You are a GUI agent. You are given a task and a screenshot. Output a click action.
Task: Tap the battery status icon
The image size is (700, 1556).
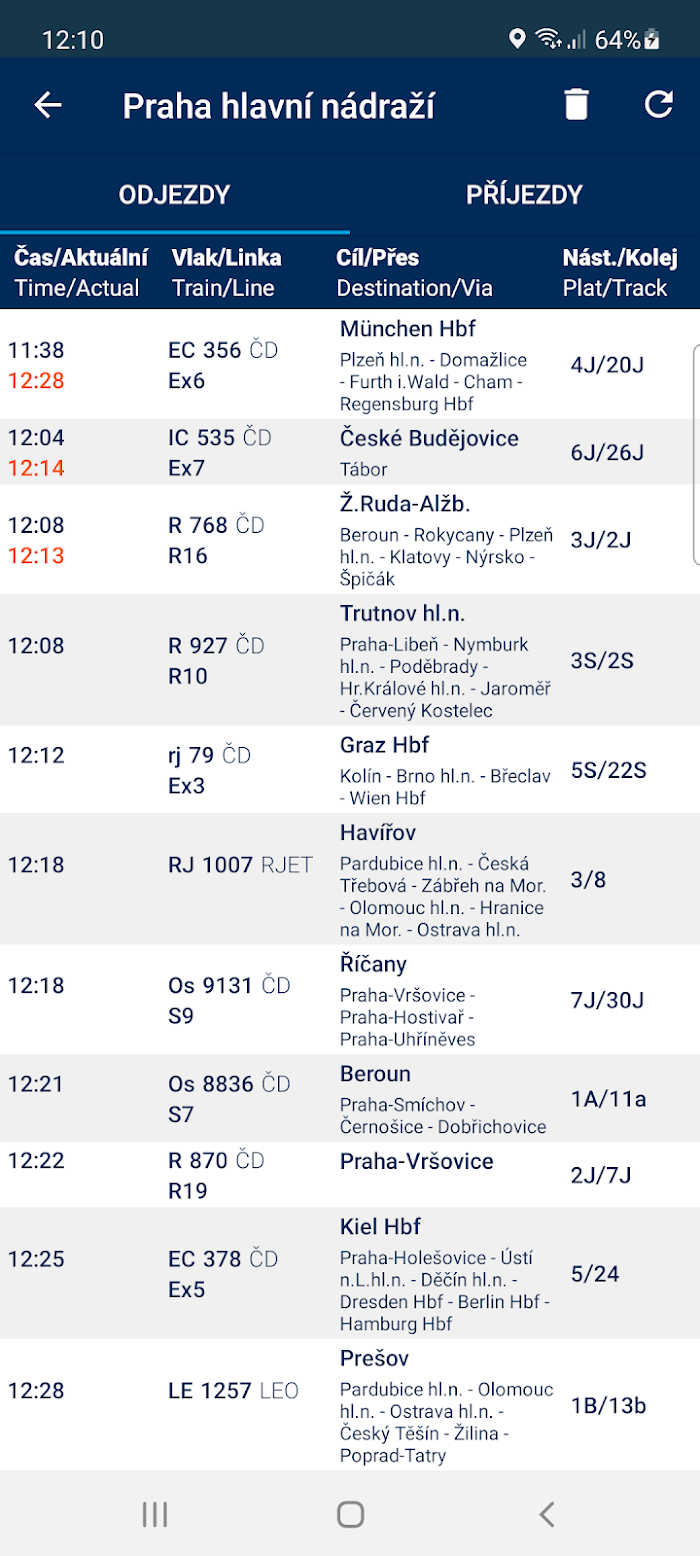coord(653,40)
